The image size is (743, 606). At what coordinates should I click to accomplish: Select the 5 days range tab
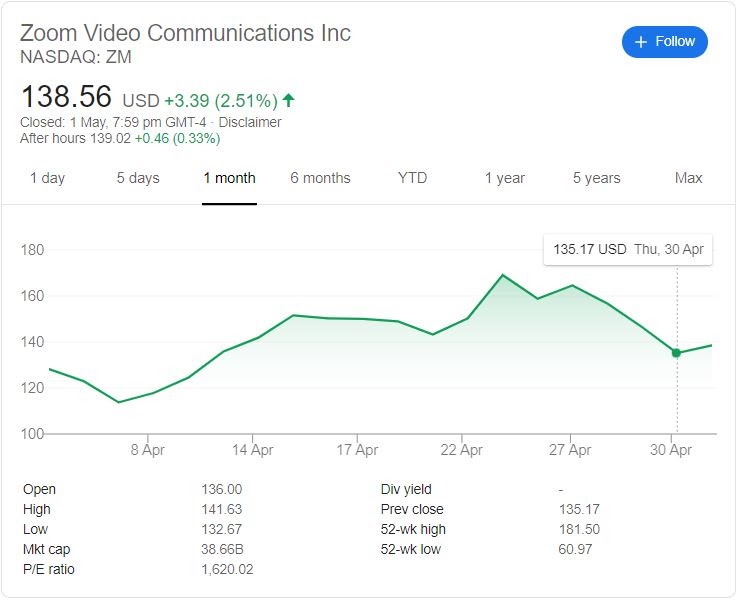tap(138, 178)
